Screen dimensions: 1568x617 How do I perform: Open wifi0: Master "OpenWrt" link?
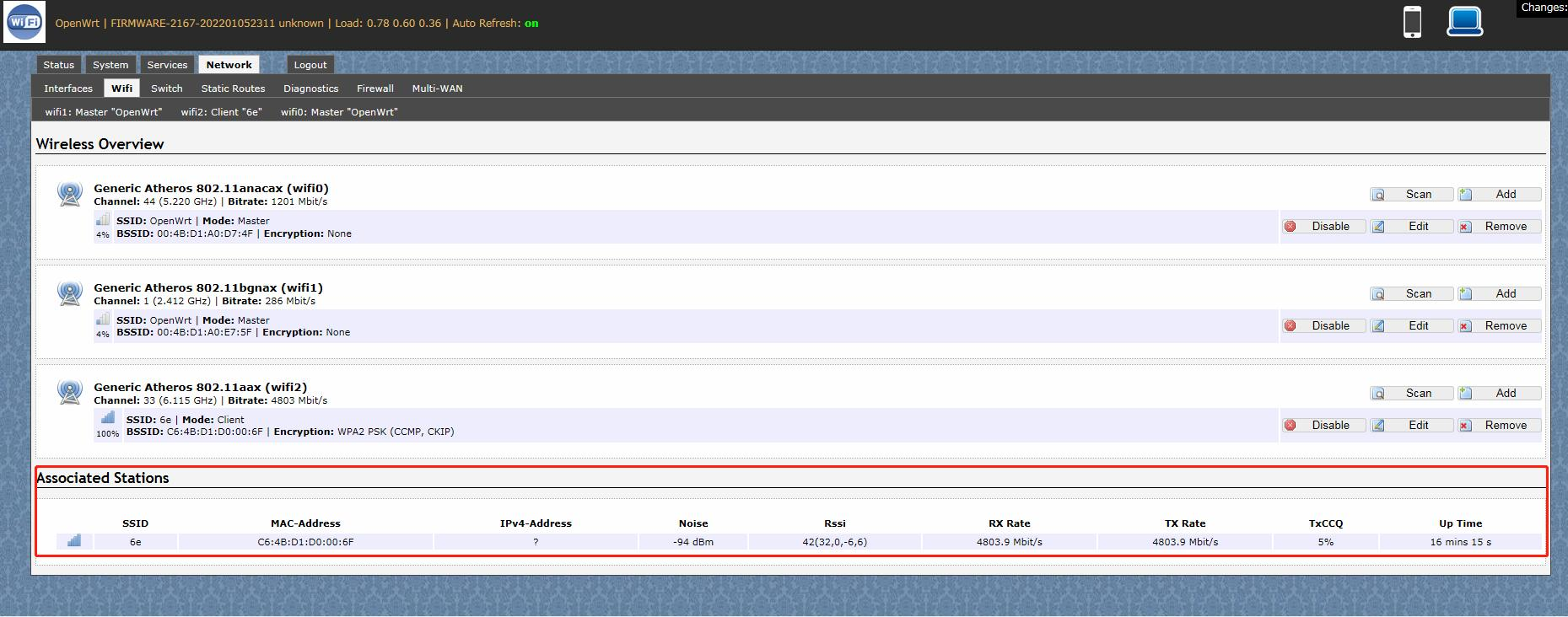(x=339, y=112)
